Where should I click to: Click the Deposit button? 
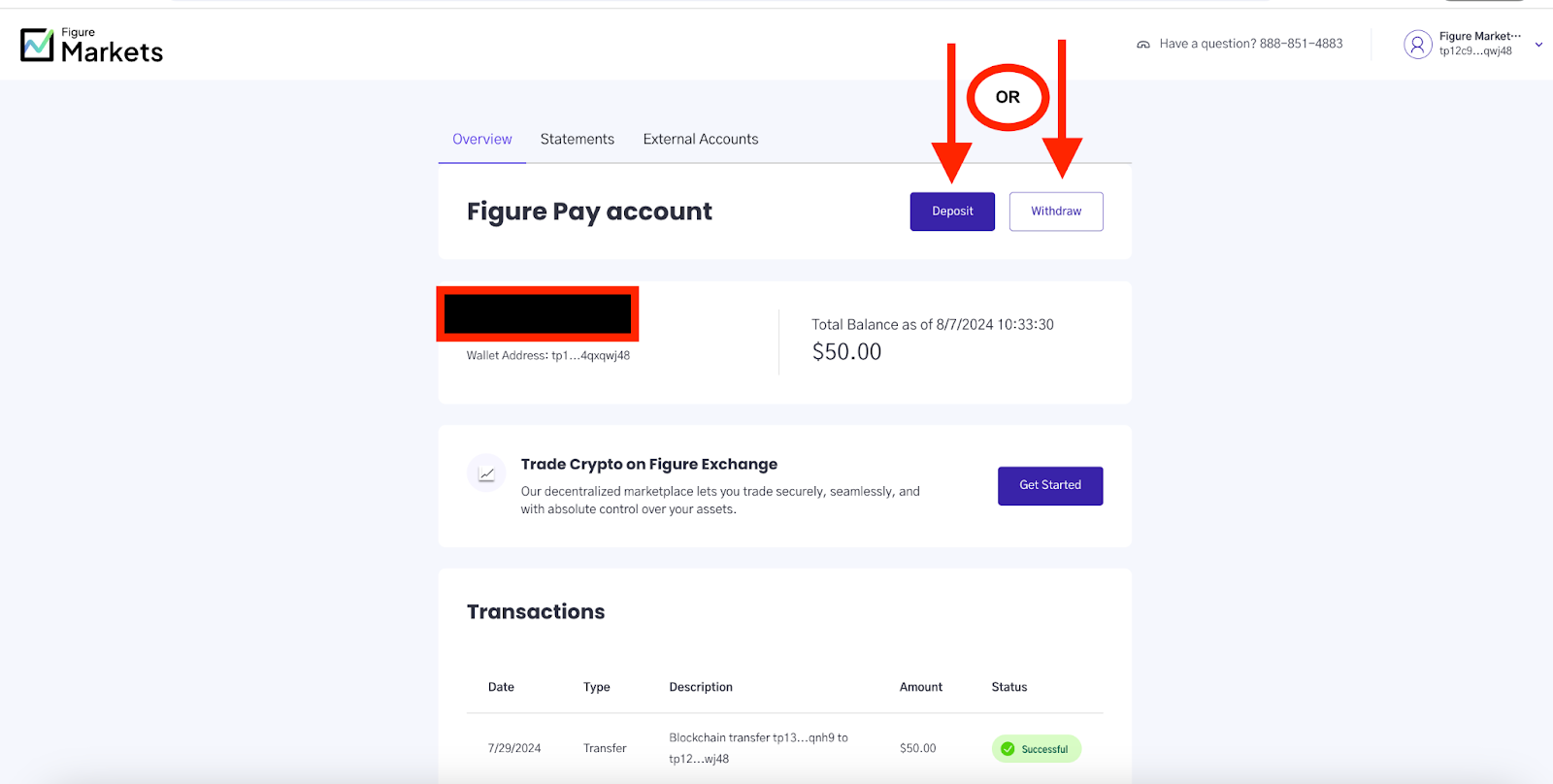pyautogui.click(x=952, y=212)
